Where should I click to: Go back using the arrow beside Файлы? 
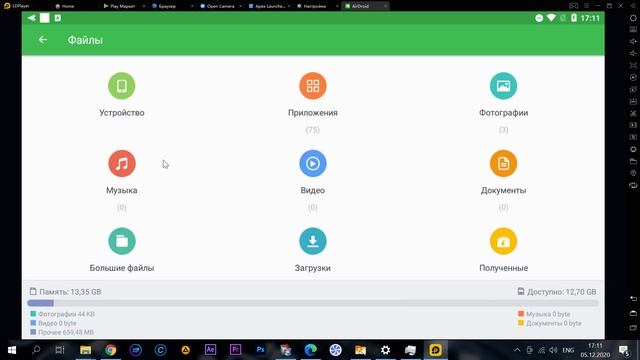(x=42, y=40)
